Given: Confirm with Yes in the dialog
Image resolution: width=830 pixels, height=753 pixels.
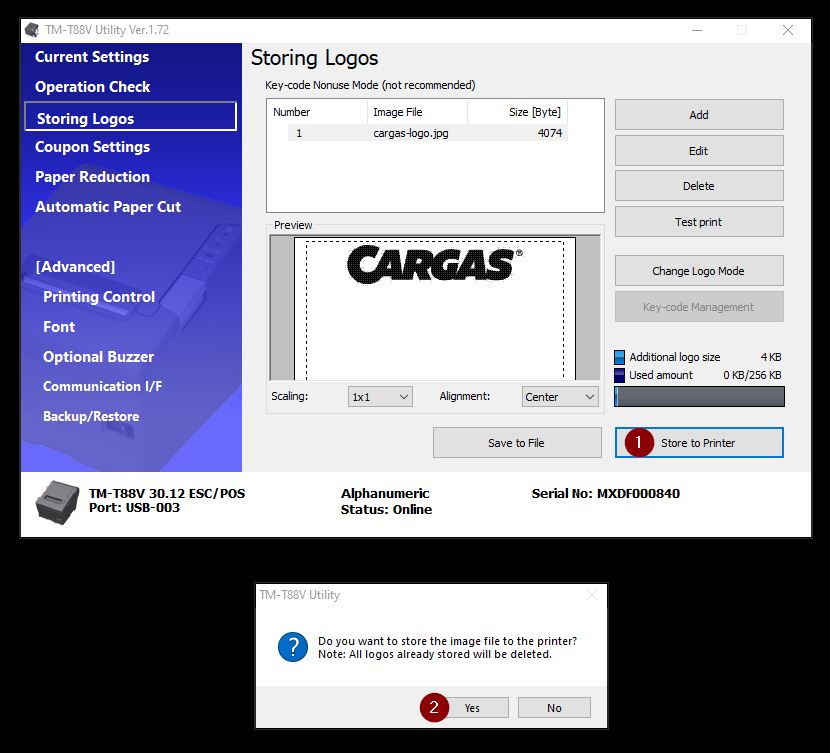Looking at the screenshot, I should coord(472,708).
